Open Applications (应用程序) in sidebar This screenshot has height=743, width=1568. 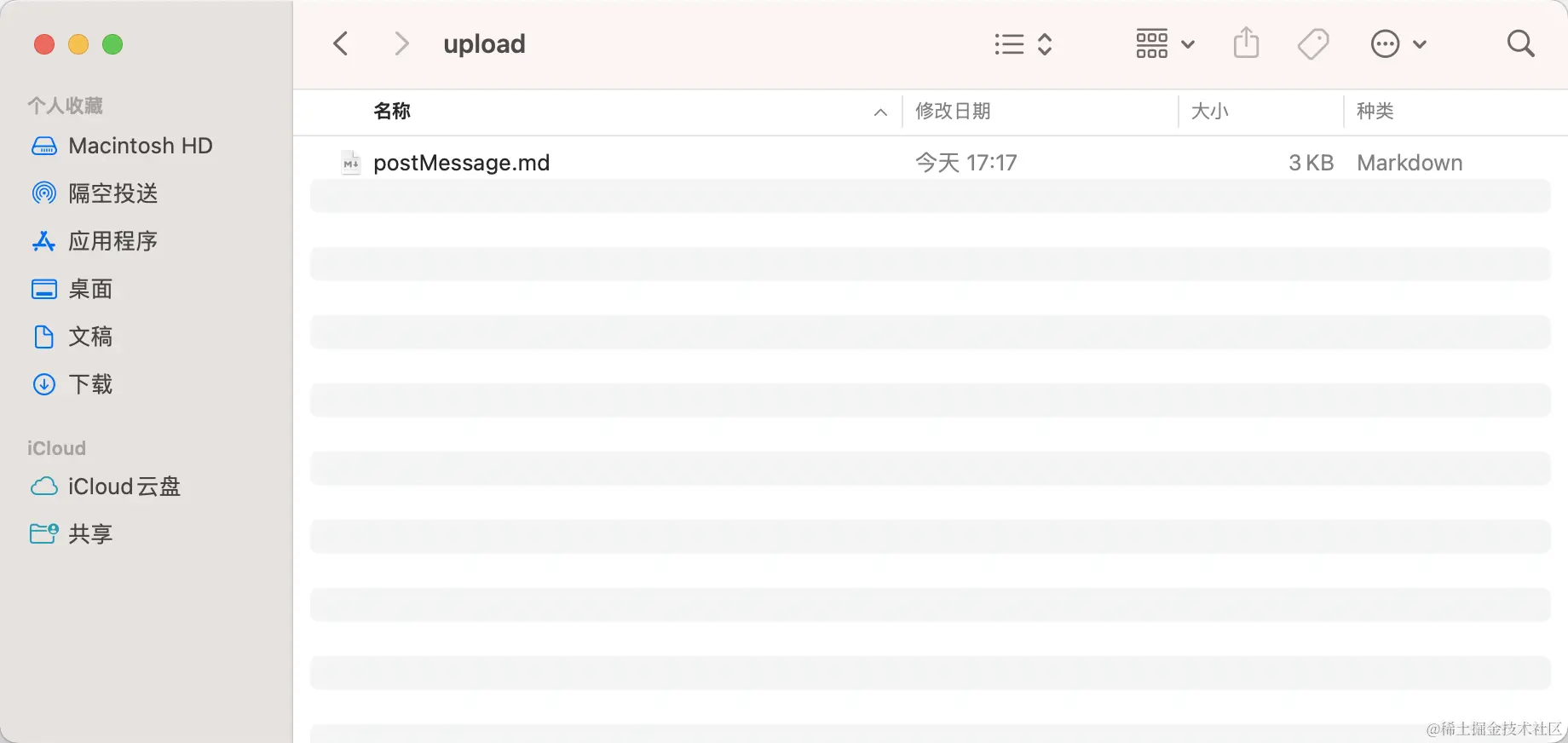(112, 241)
